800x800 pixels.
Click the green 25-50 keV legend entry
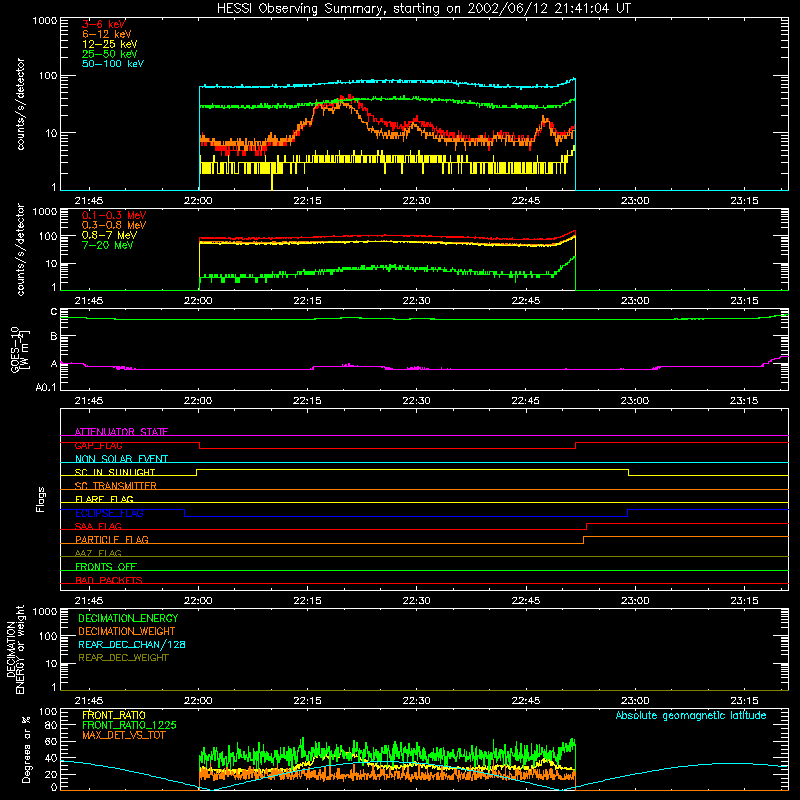(x=110, y=54)
